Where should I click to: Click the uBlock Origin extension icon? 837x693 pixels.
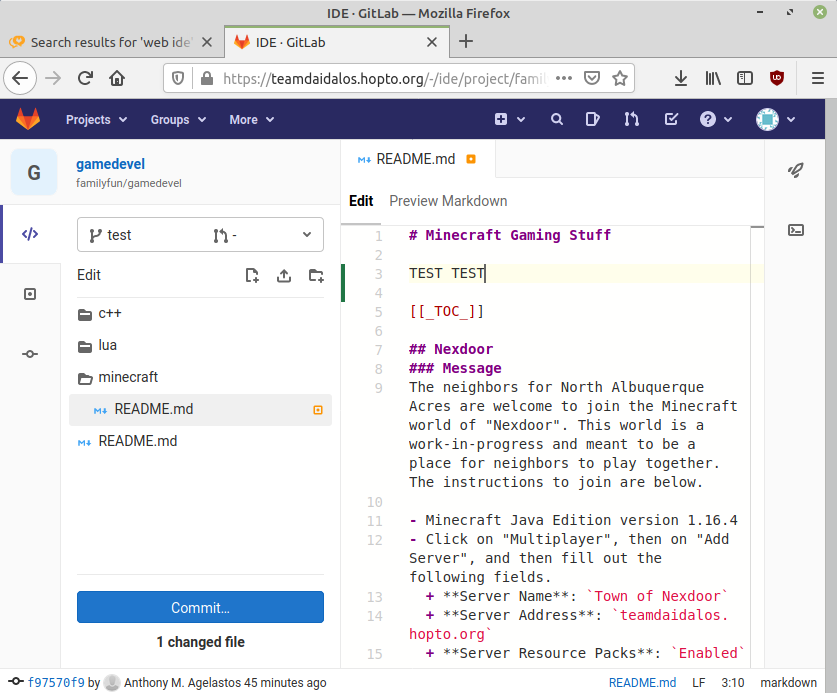coord(777,78)
